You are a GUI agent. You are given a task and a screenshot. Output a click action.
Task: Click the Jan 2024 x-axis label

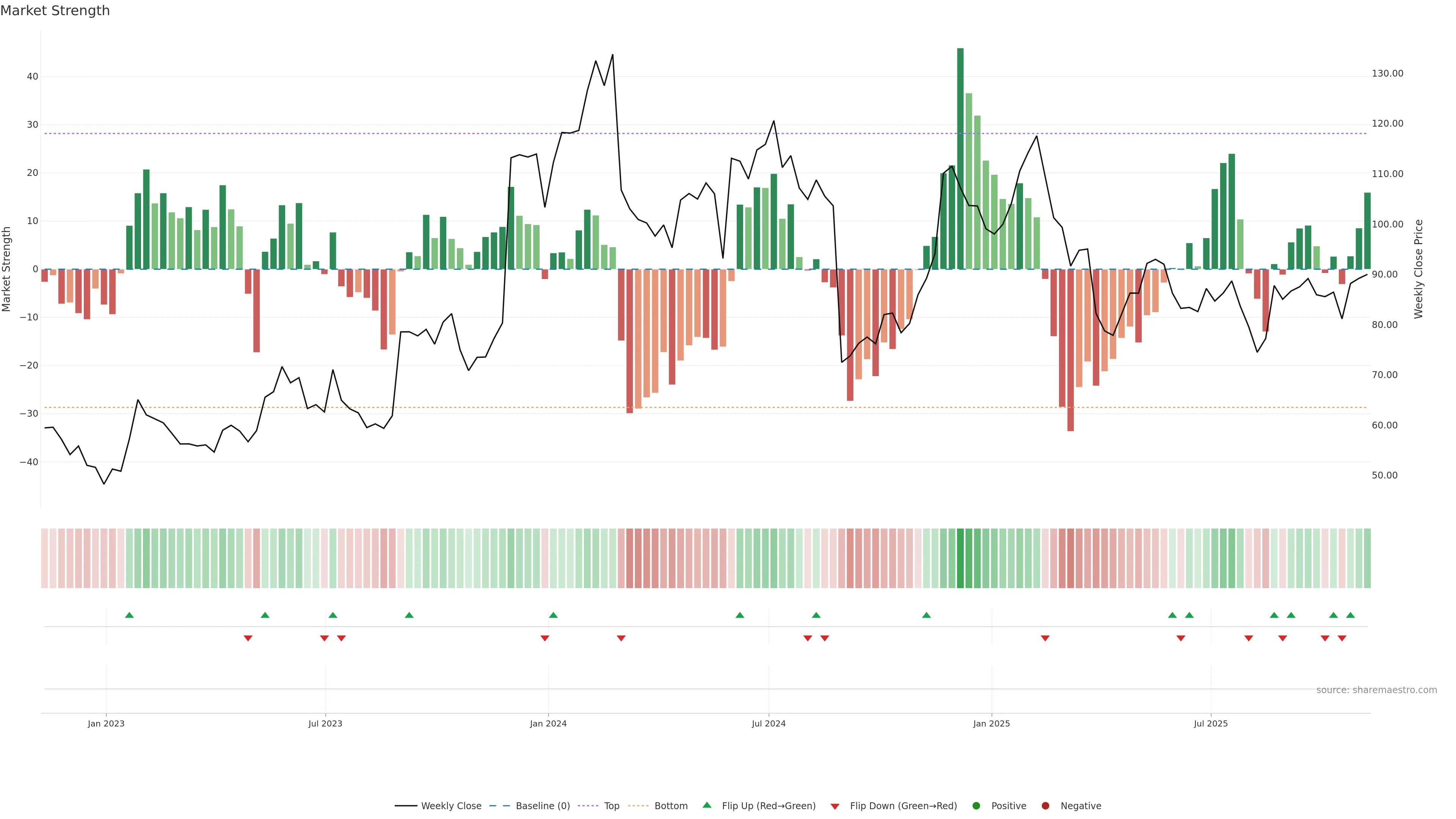coord(548,723)
